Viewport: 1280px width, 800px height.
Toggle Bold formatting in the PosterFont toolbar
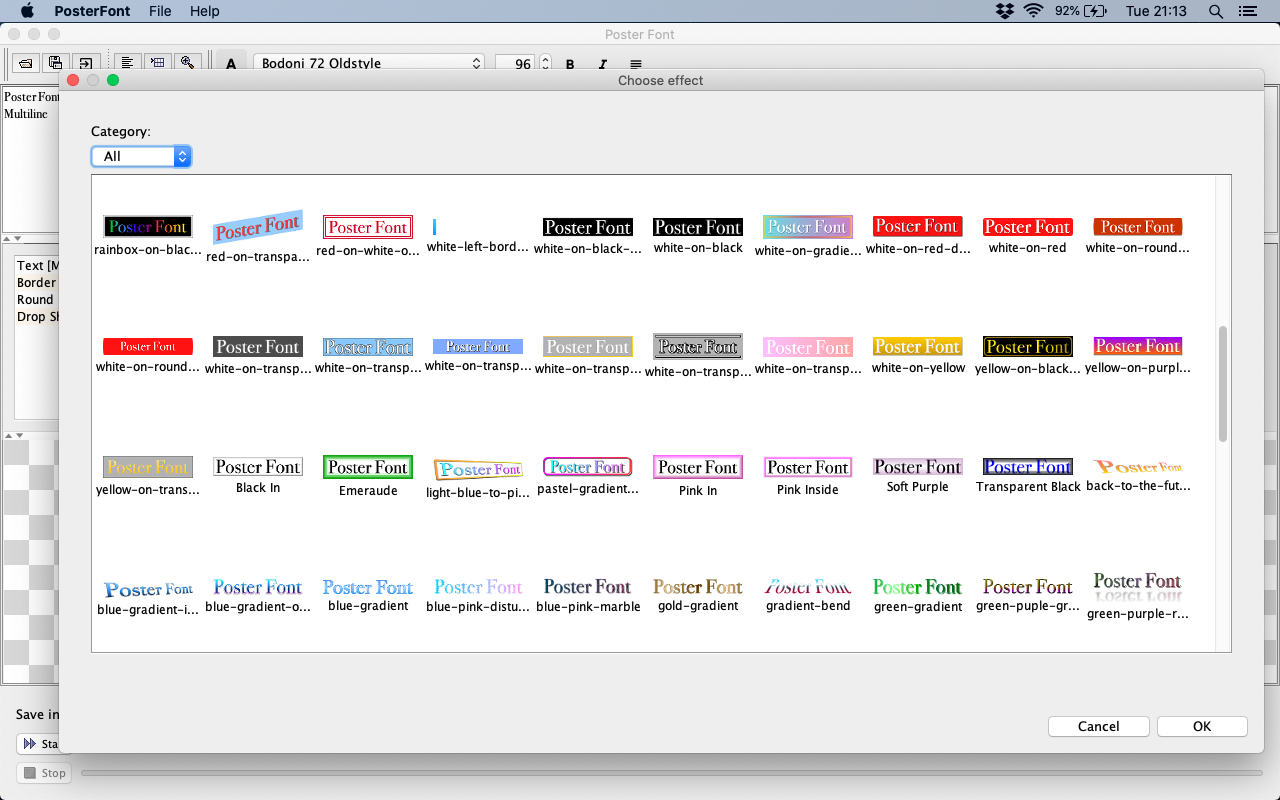point(570,64)
